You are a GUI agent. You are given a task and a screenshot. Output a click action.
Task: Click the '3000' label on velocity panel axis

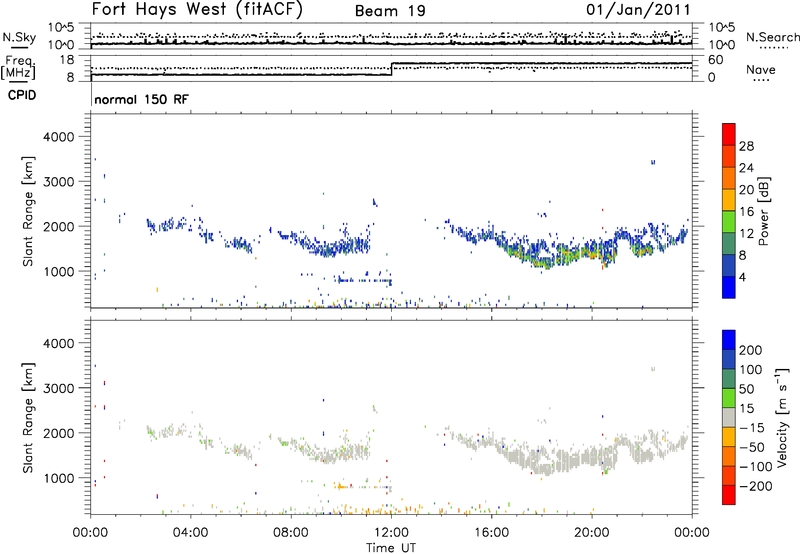(59, 388)
